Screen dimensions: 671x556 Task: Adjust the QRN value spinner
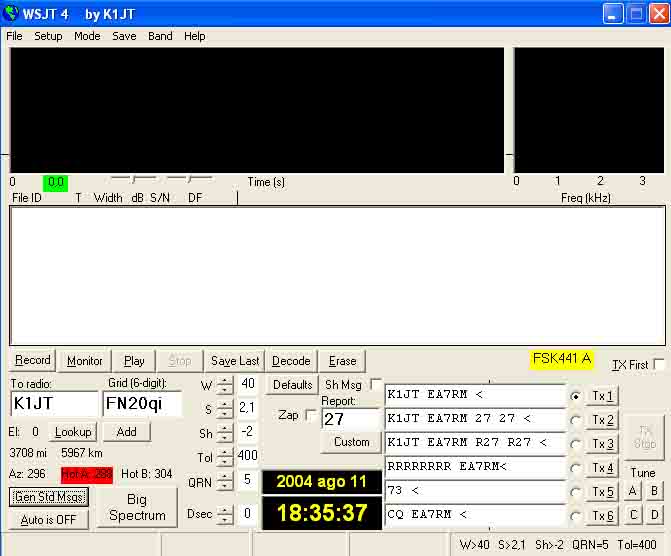click(224, 482)
